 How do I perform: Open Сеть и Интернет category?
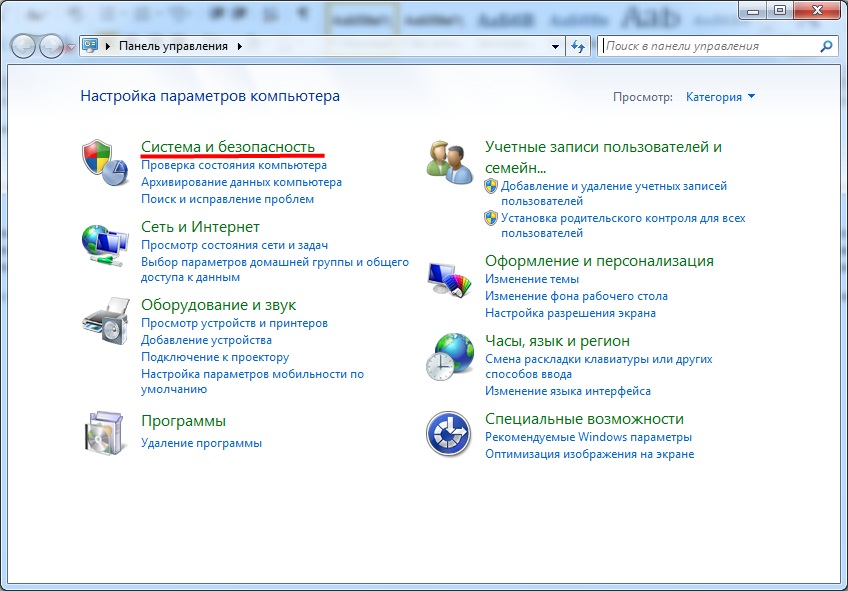point(200,227)
